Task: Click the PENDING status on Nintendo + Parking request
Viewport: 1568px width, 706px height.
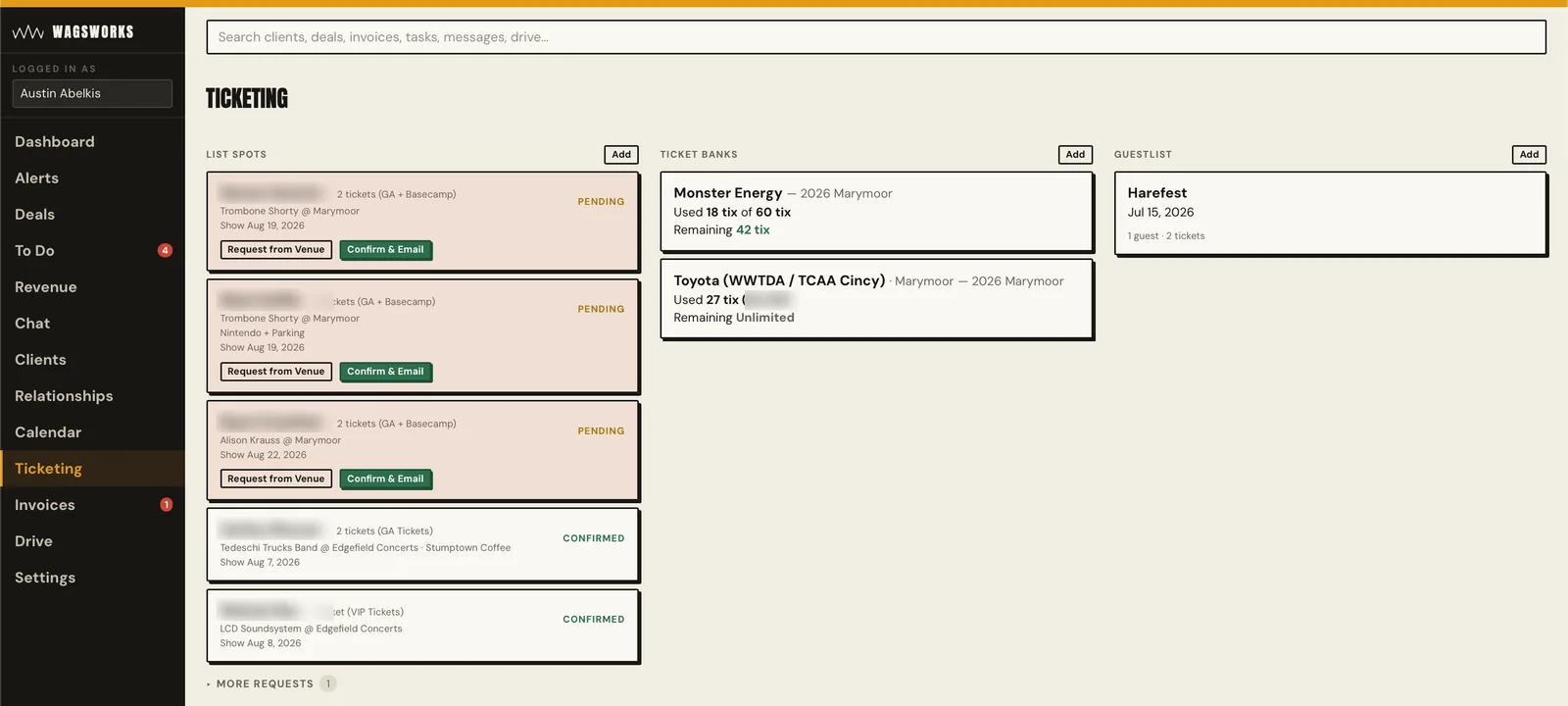Action: coord(601,310)
